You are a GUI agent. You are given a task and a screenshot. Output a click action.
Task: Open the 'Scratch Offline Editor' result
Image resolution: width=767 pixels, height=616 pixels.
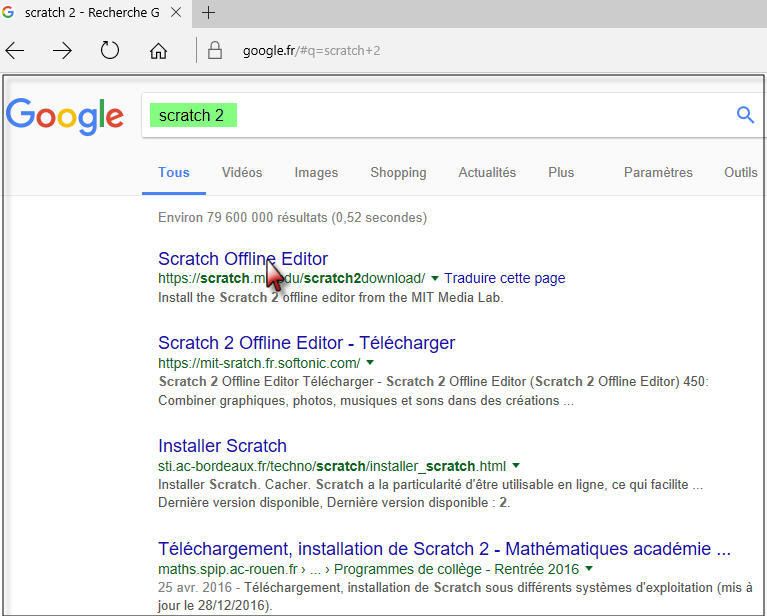(243, 258)
